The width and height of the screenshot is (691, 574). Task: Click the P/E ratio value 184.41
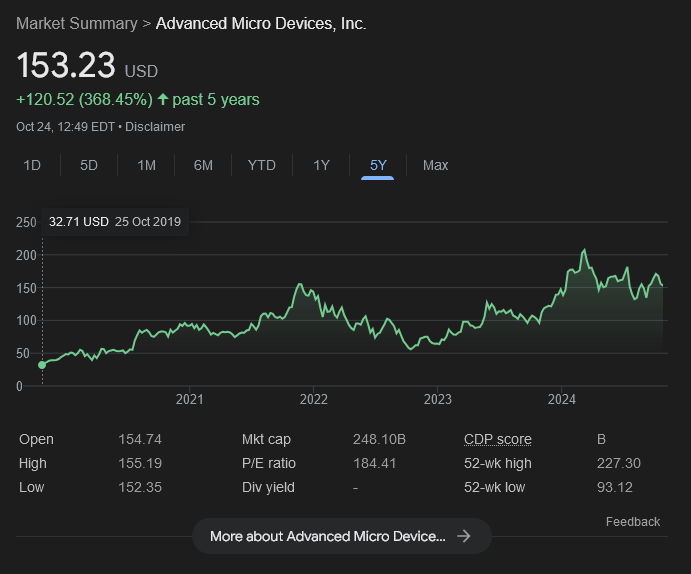(x=374, y=463)
